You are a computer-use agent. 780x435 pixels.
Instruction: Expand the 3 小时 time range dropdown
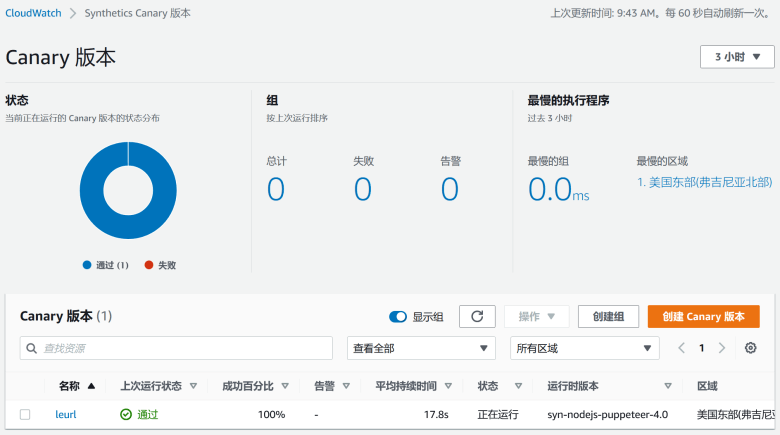point(736,57)
